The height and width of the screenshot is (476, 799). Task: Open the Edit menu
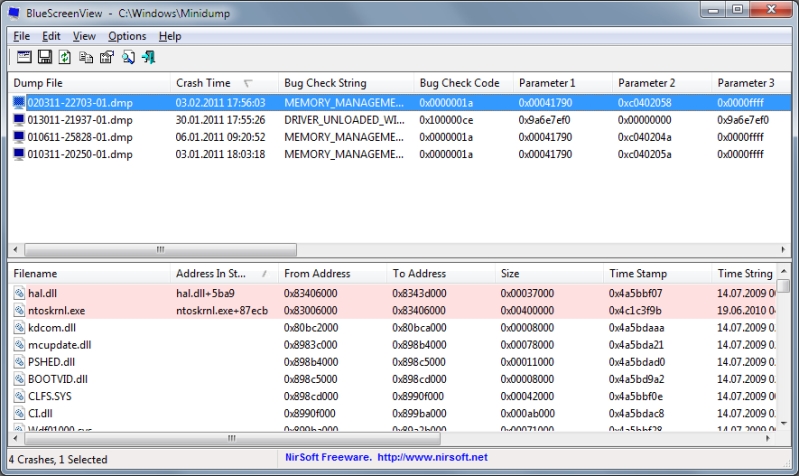[51, 36]
